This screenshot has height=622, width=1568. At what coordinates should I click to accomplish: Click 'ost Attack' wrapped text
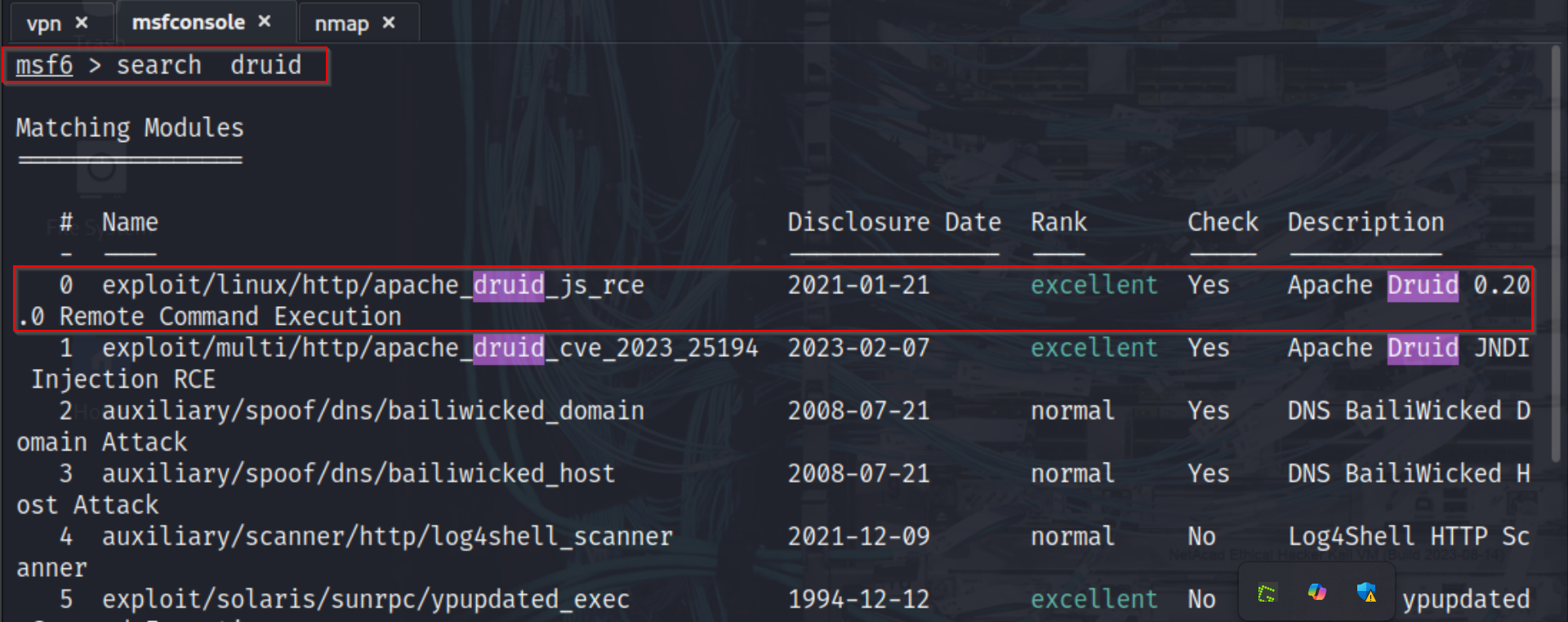pos(87,505)
